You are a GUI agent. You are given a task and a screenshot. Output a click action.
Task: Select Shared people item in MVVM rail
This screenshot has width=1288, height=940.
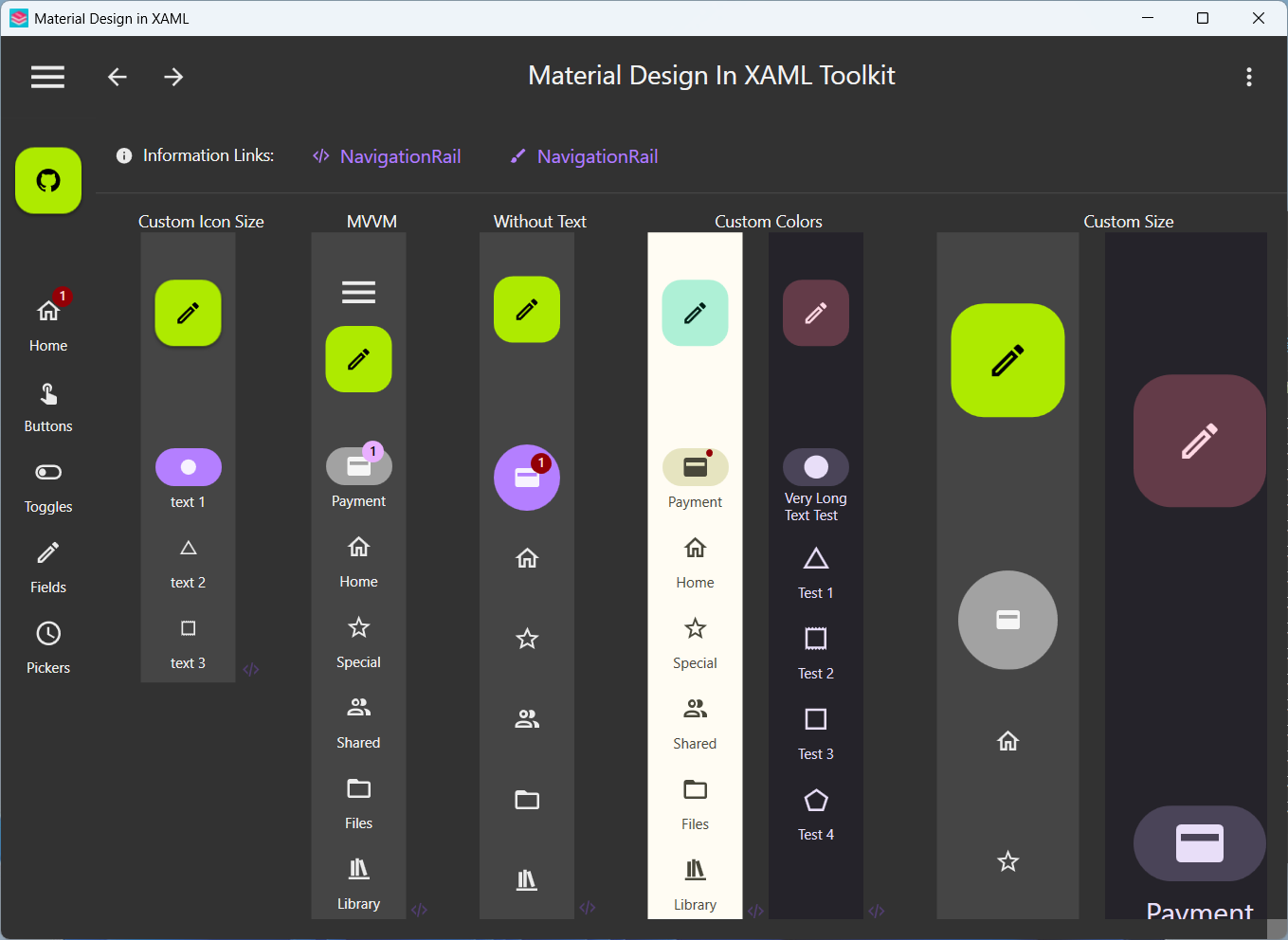pos(359,723)
